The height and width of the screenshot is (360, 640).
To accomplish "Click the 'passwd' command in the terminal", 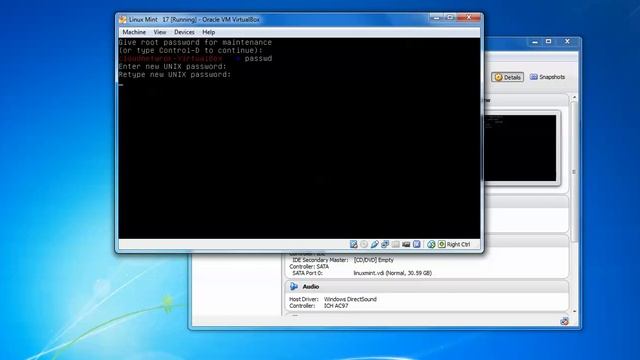I will 258,58.
